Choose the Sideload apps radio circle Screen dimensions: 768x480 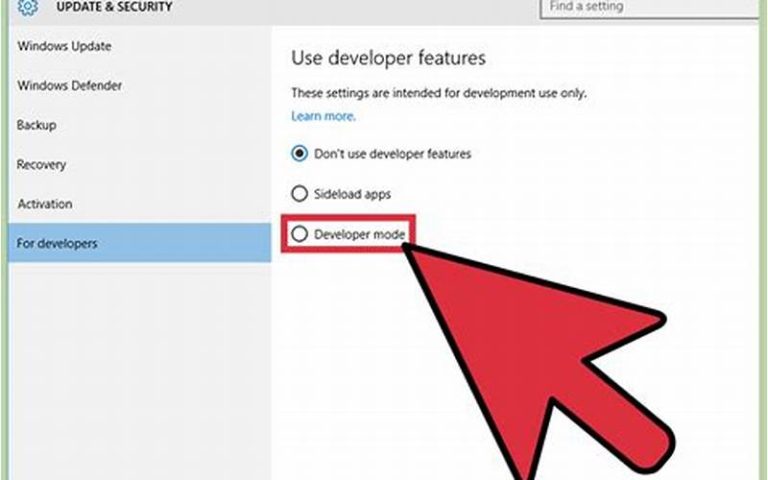299,193
